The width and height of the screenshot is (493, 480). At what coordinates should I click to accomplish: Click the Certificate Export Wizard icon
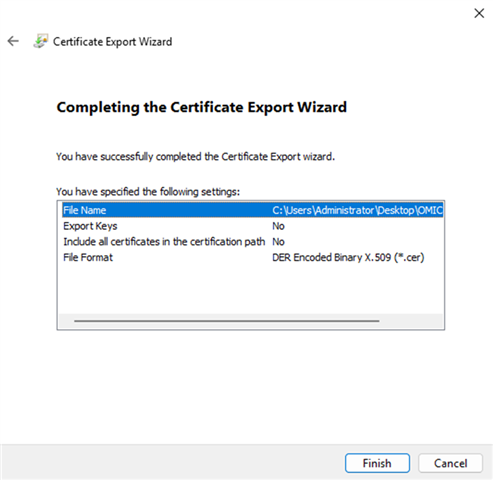41,41
